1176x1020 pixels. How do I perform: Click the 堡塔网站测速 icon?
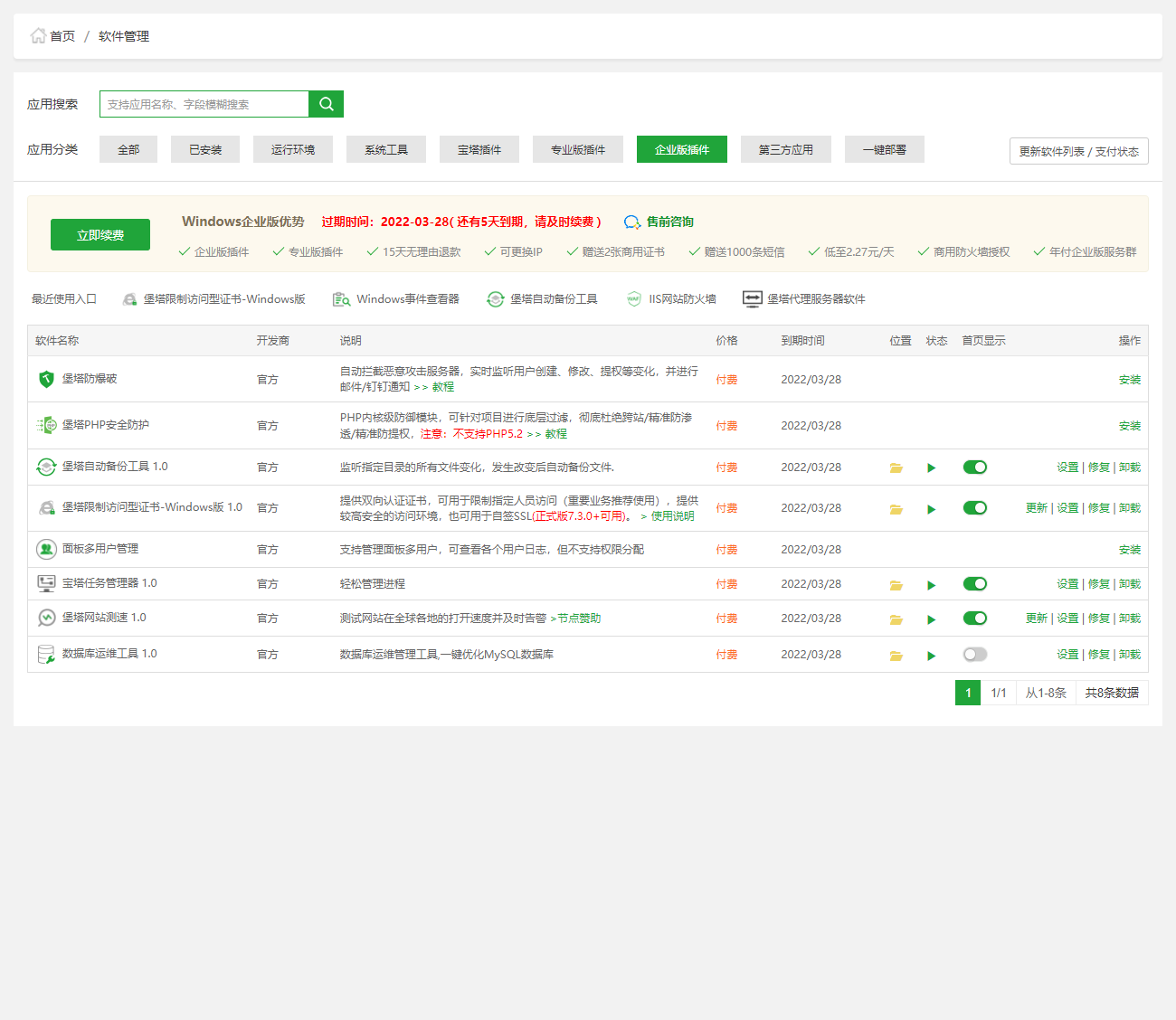(x=46, y=618)
